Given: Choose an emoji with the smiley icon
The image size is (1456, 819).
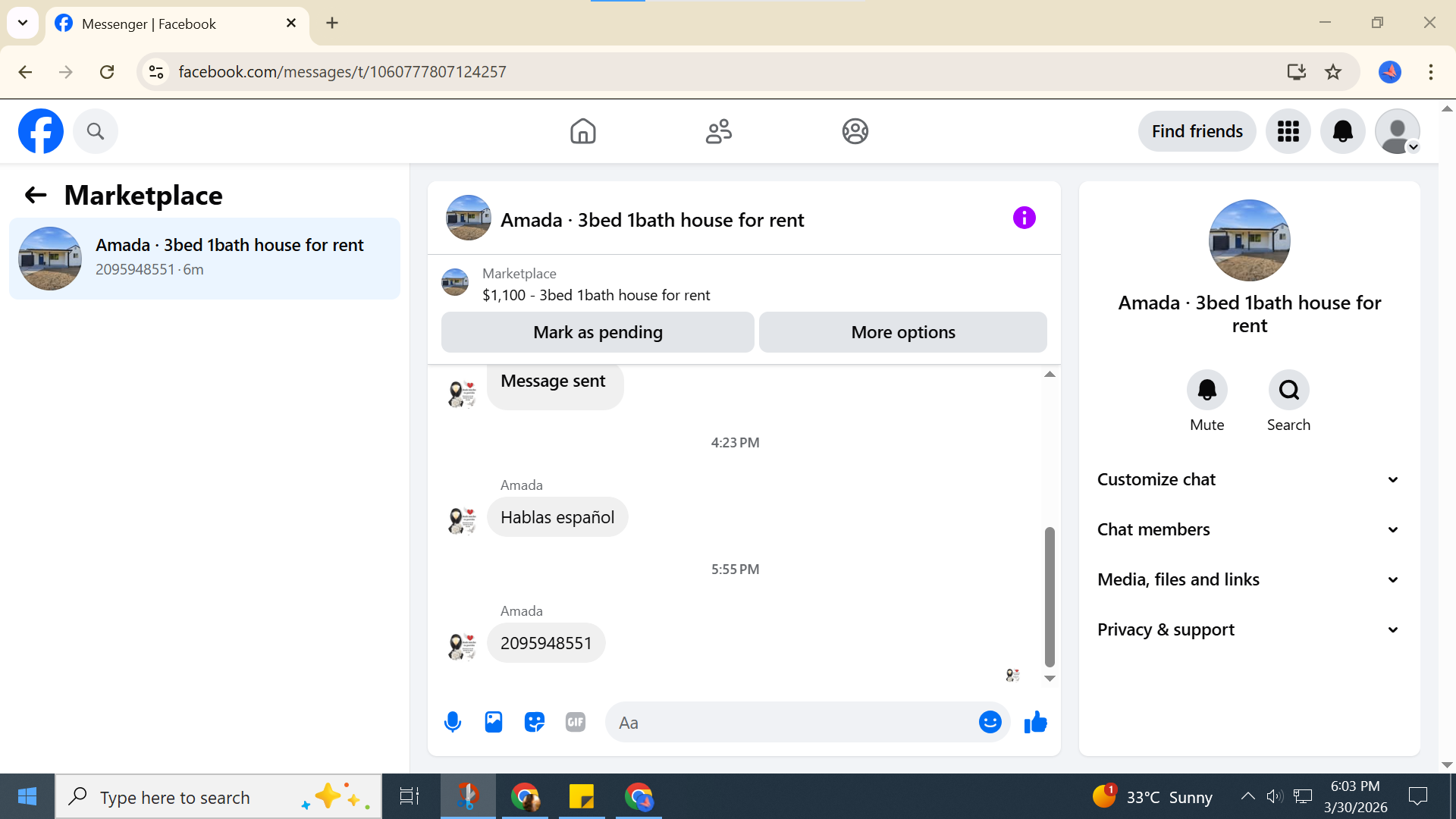Looking at the screenshot, I should 990,722.
